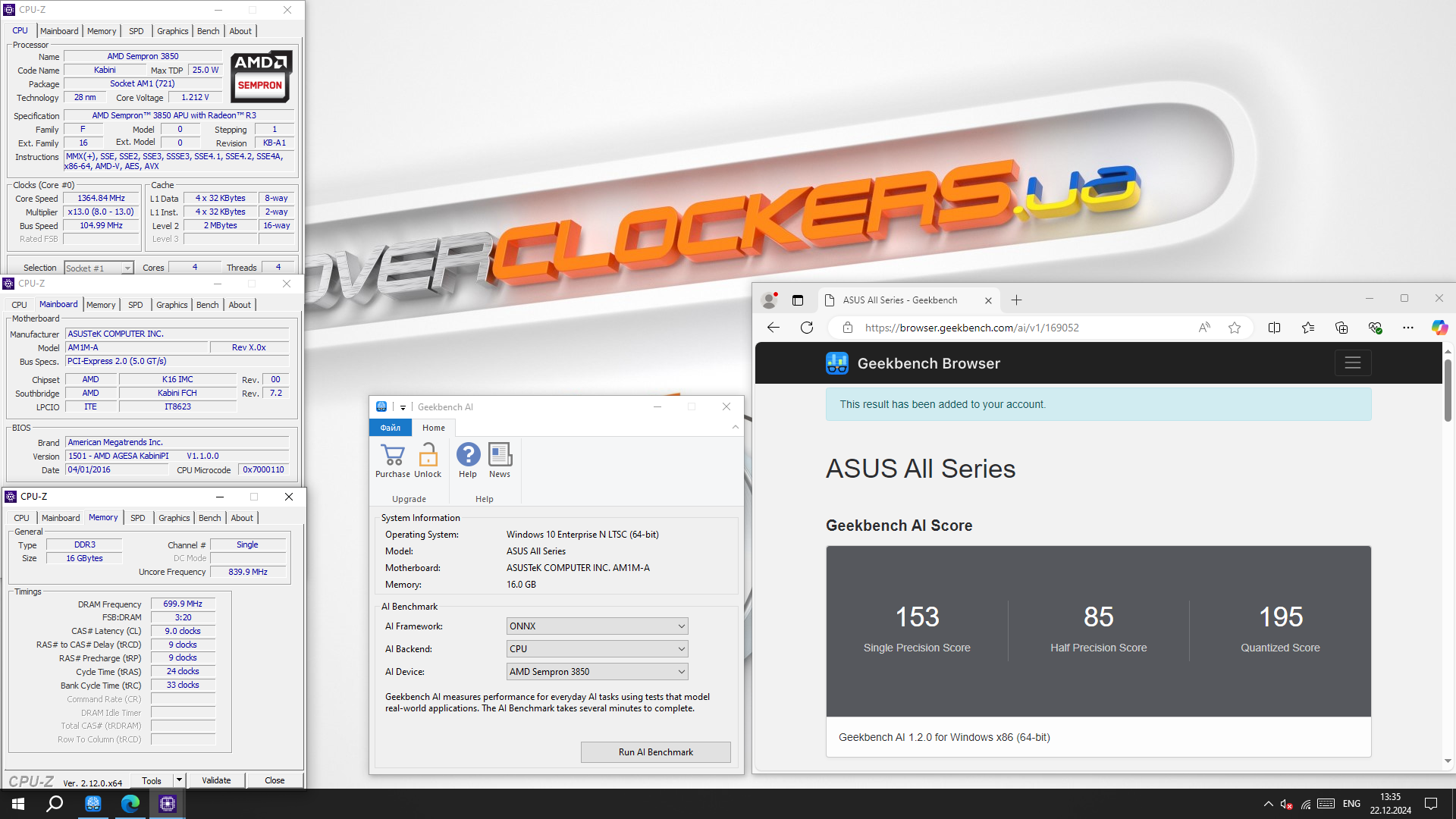Click the Core Speed 1364.84 MHz value

click(x=101, y=198)
